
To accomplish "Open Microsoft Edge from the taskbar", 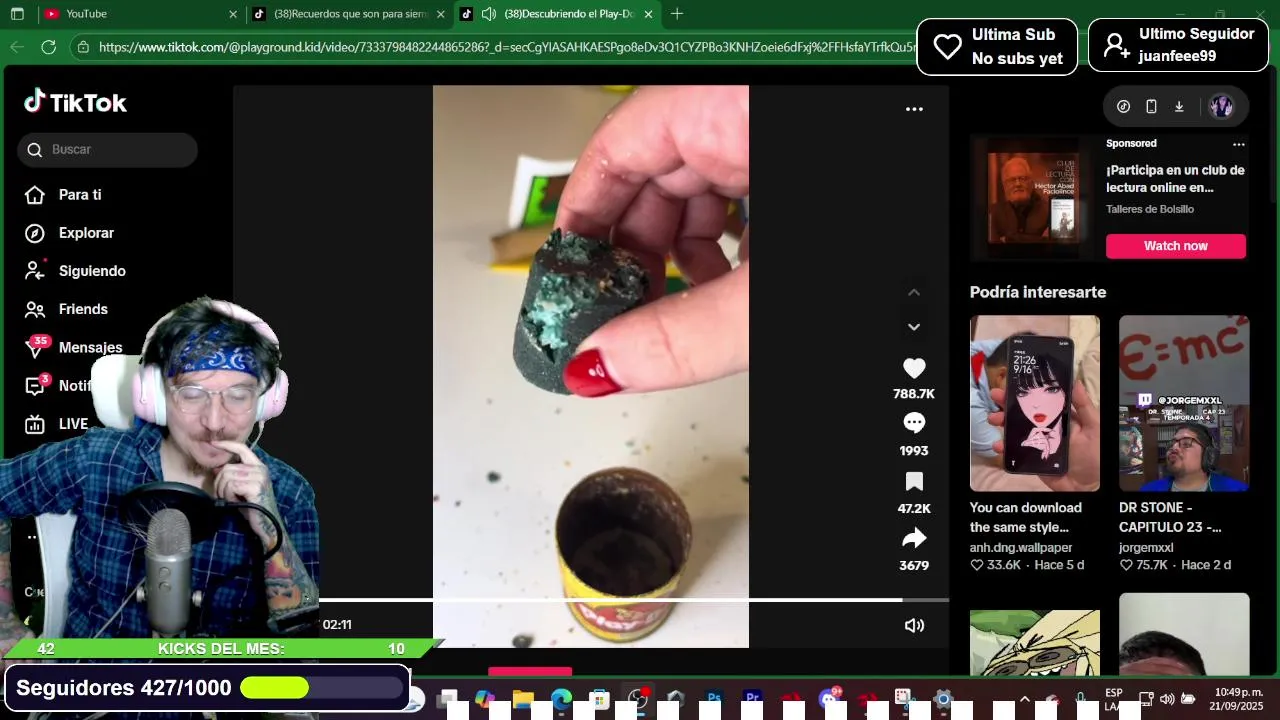I will click(x=561, y=699).
